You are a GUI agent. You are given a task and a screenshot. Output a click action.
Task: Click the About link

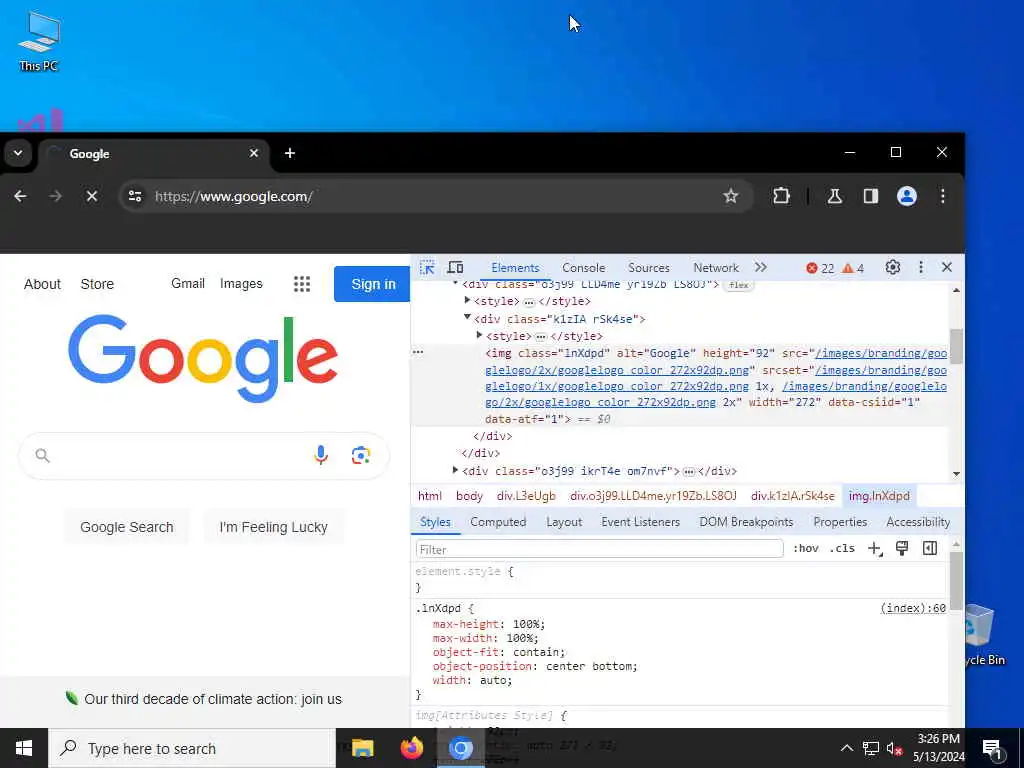coord(42,284)
